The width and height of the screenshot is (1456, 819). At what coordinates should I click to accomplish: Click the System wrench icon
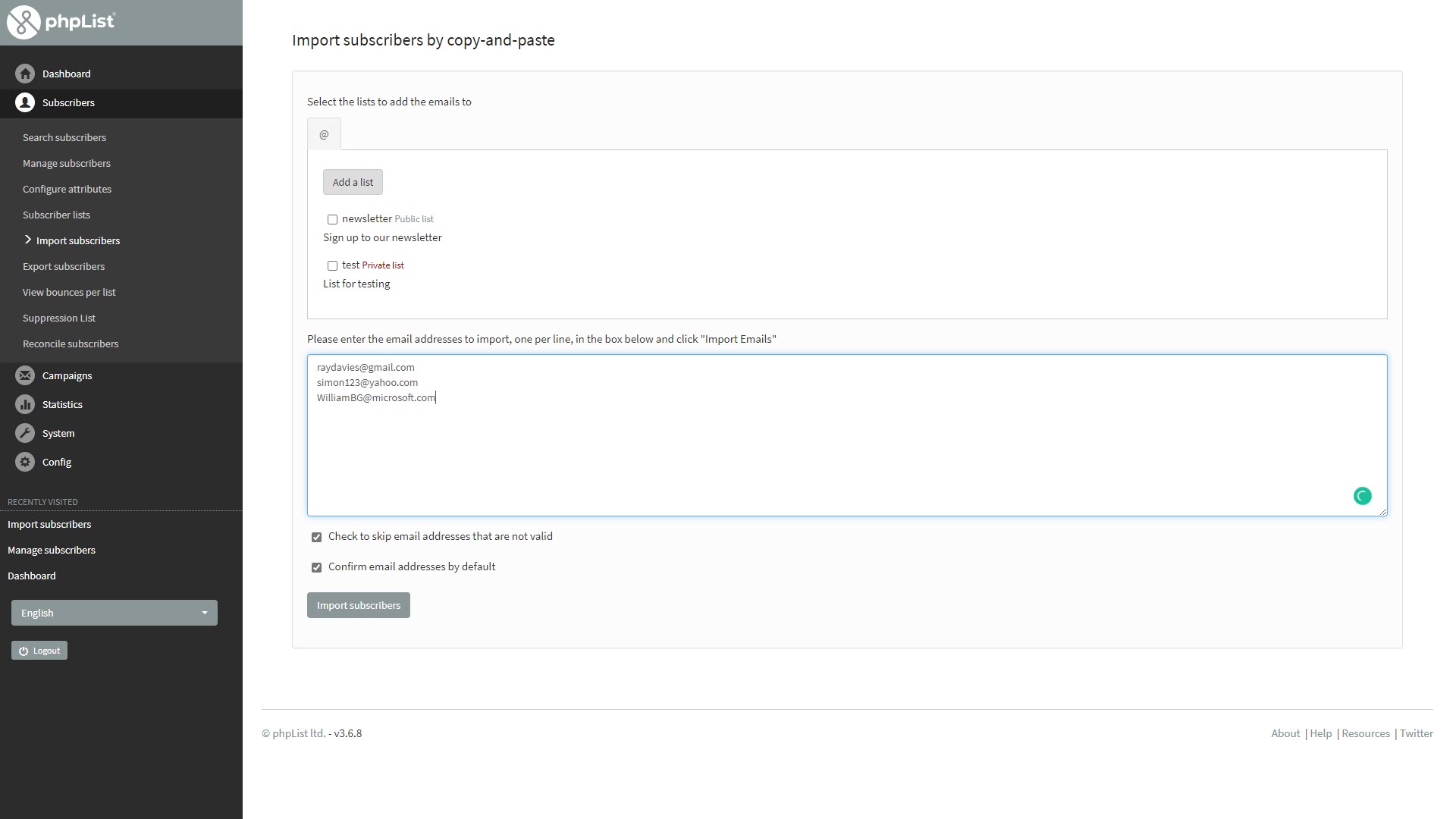tap(25, 433)
